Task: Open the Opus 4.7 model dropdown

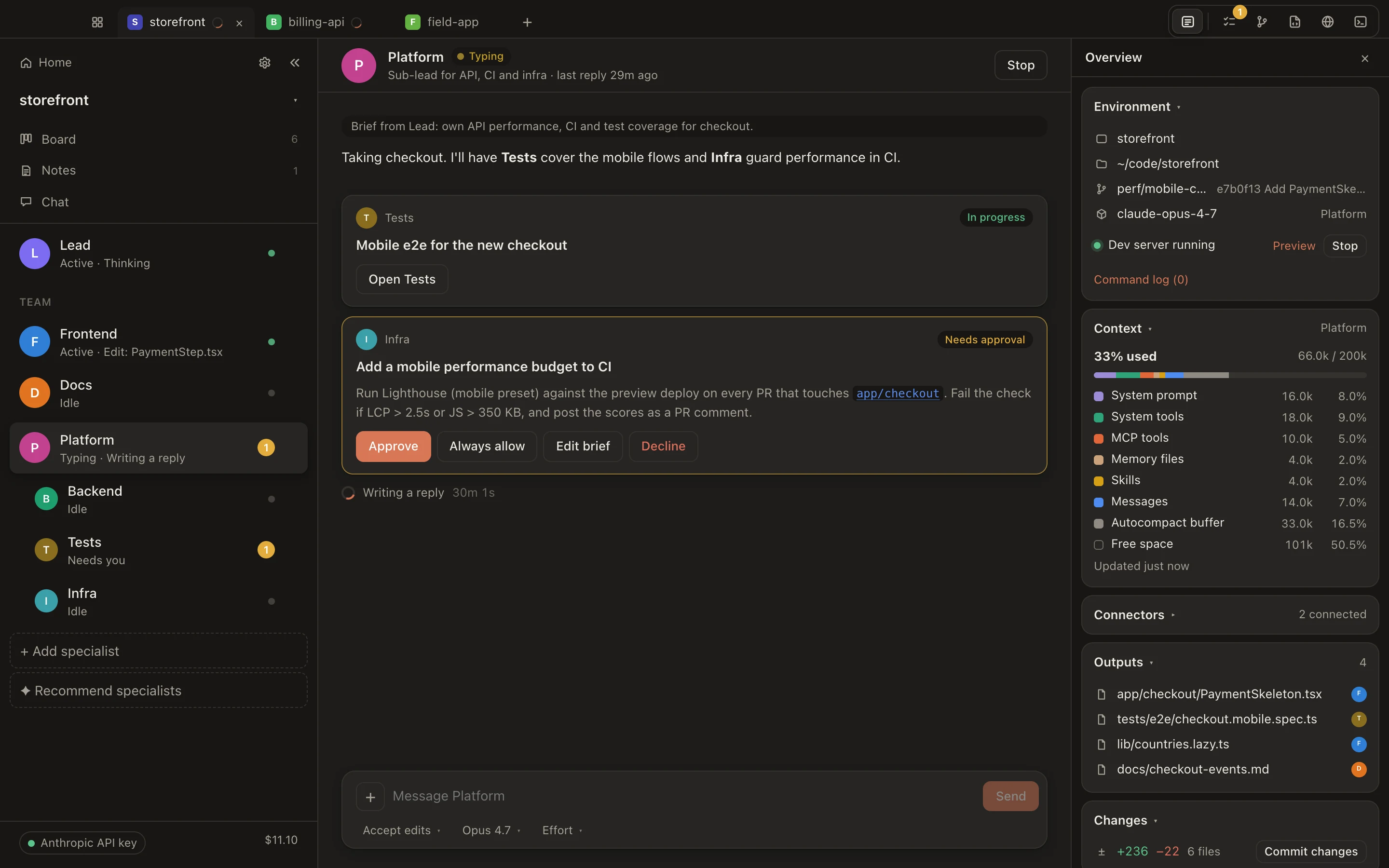Action: pos(491,830)
